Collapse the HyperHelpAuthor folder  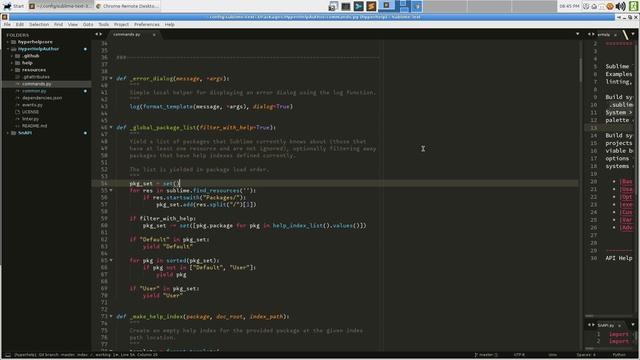coord(8,49)
